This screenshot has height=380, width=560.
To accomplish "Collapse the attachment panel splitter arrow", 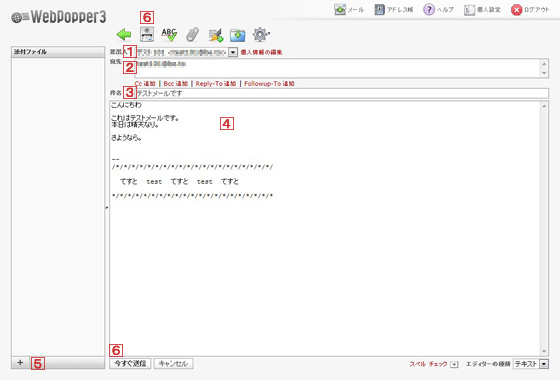I will click(x=107, y=208).
